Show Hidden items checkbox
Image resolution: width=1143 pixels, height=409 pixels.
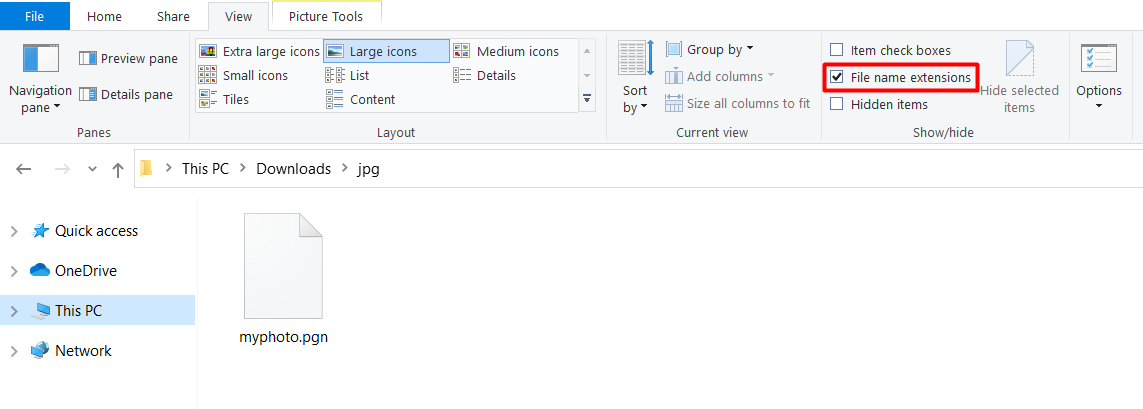point(837,105)
